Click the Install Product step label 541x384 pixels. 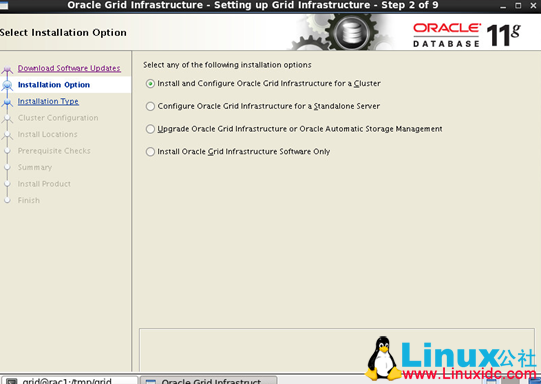[x=44, y=184]
